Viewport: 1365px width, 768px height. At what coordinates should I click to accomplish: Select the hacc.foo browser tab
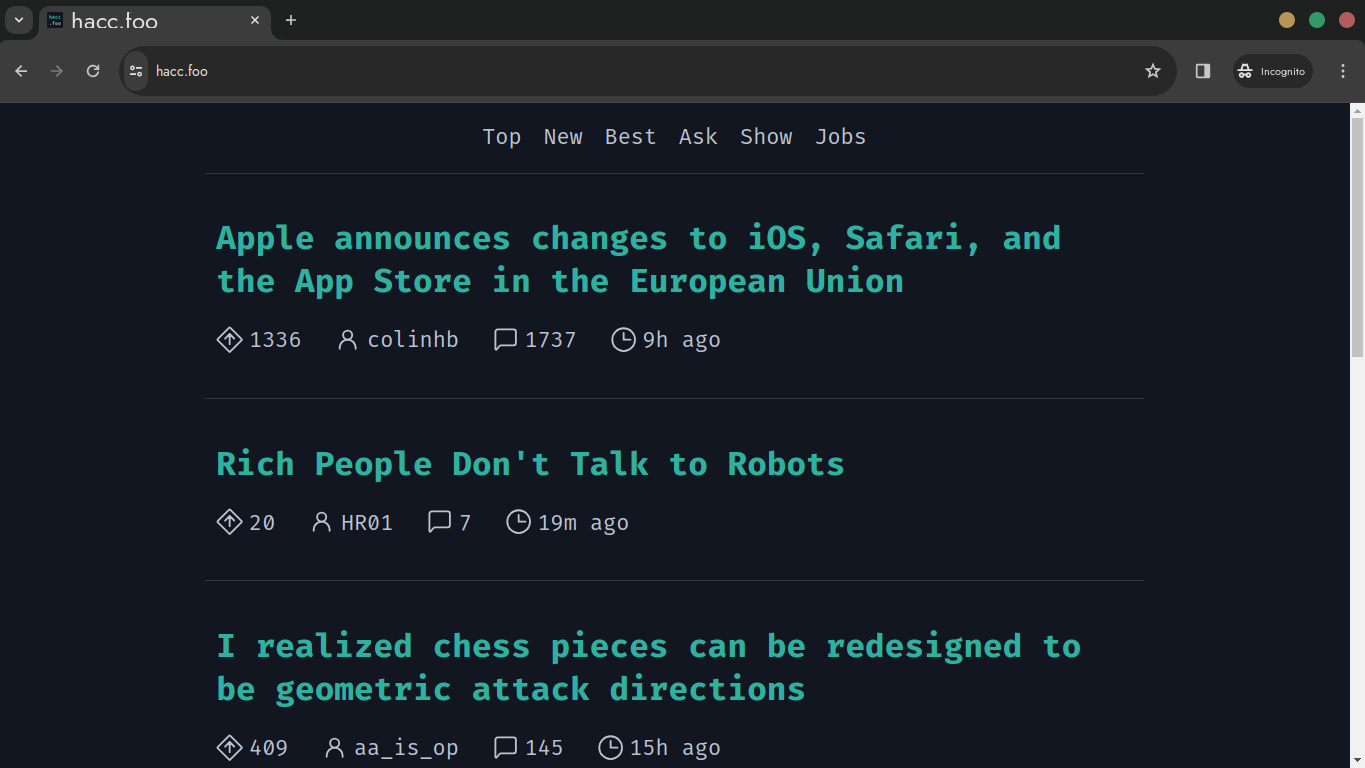pyautogui.click(x=155, y=20)
